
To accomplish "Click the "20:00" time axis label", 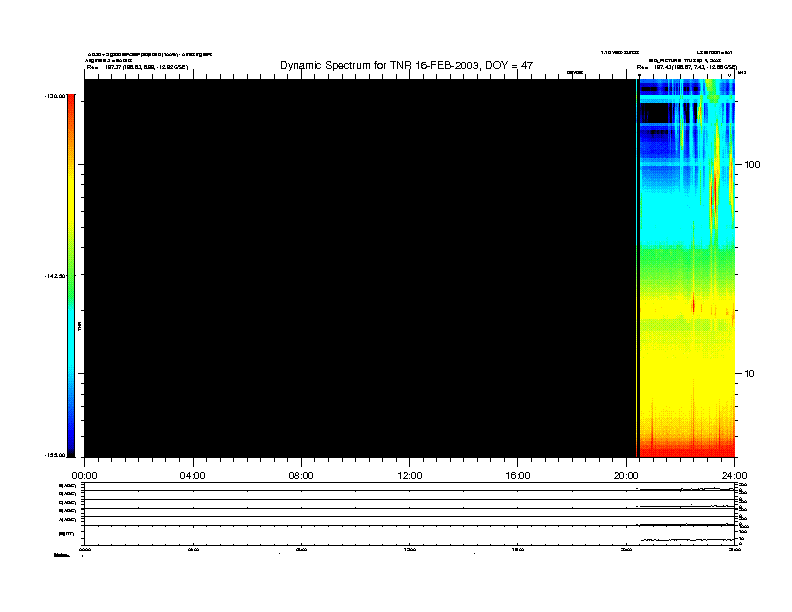I will 626,476.
